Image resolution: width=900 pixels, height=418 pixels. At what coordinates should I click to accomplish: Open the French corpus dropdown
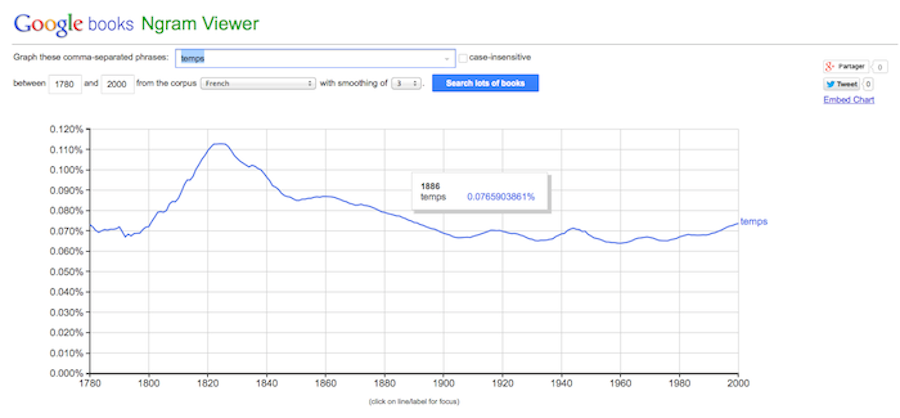258,83
